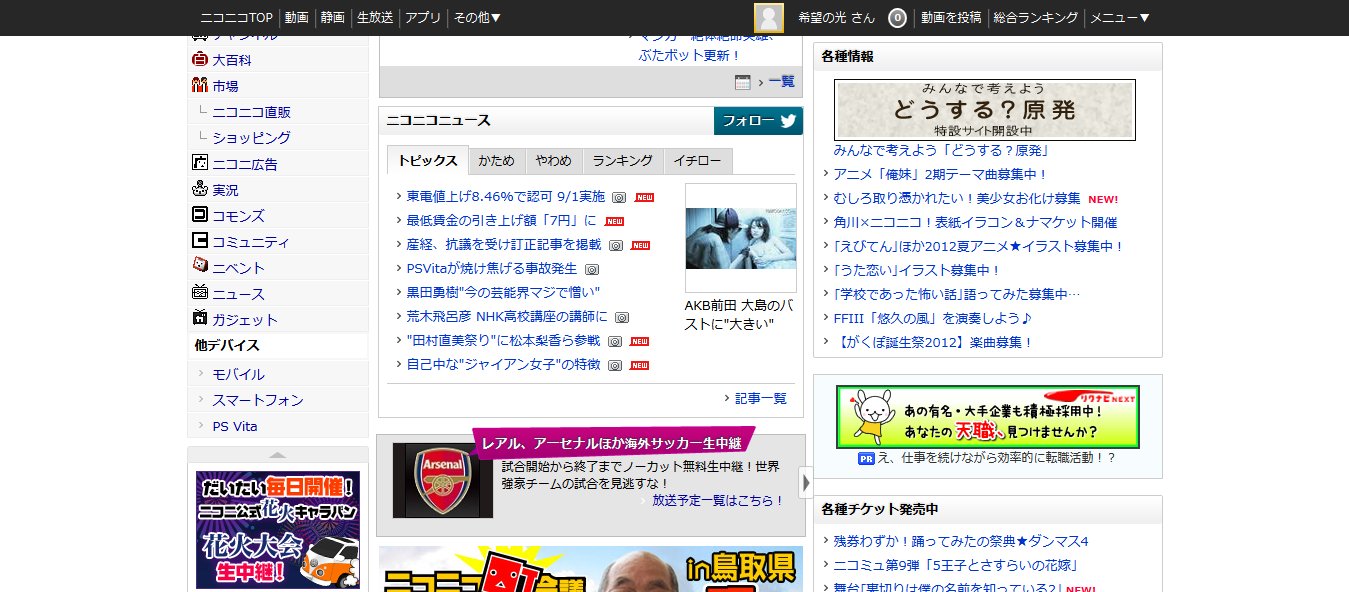
Task: Open アプリ in the top navigation
Action: pyautogui.click(x=423, y=18)
